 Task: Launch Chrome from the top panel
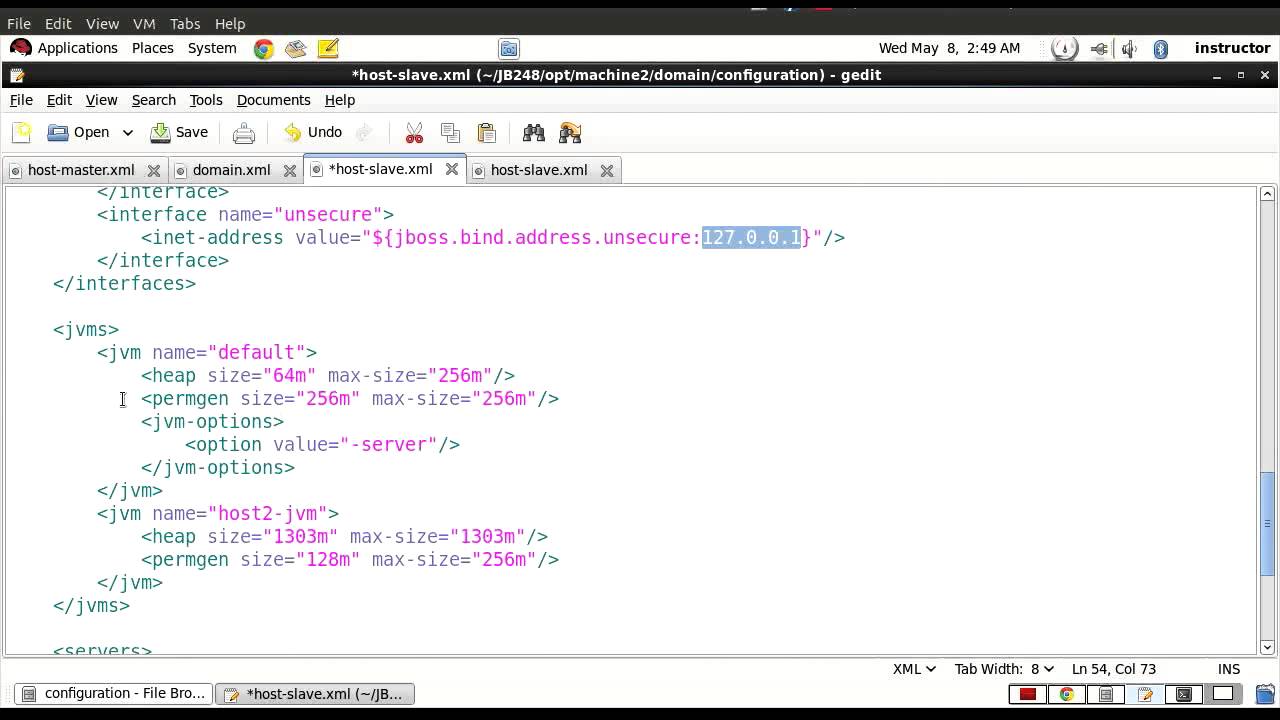pyautogui.click(x=264, y=48)
